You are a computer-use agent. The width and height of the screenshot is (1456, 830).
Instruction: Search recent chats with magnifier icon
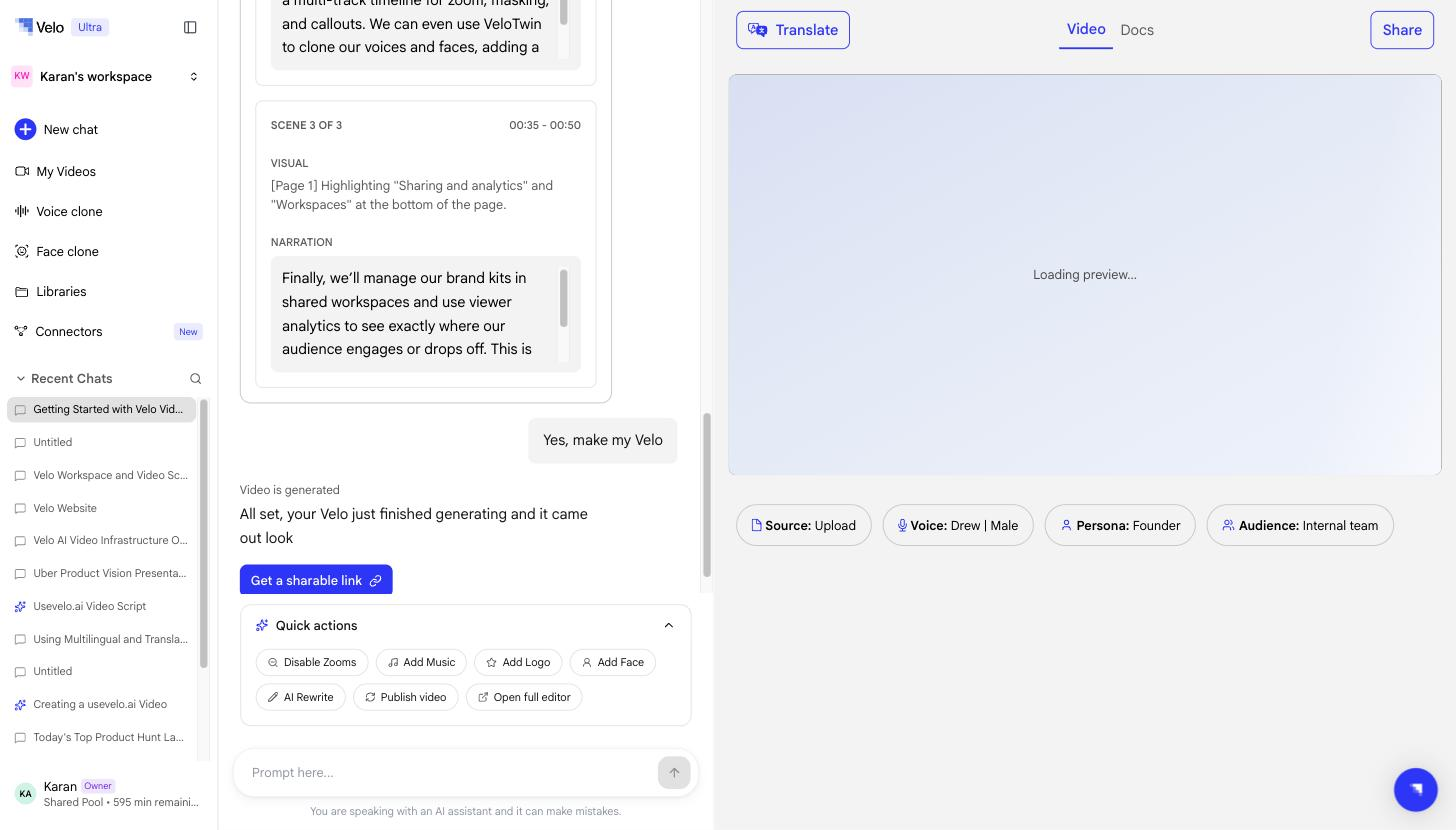196,378
